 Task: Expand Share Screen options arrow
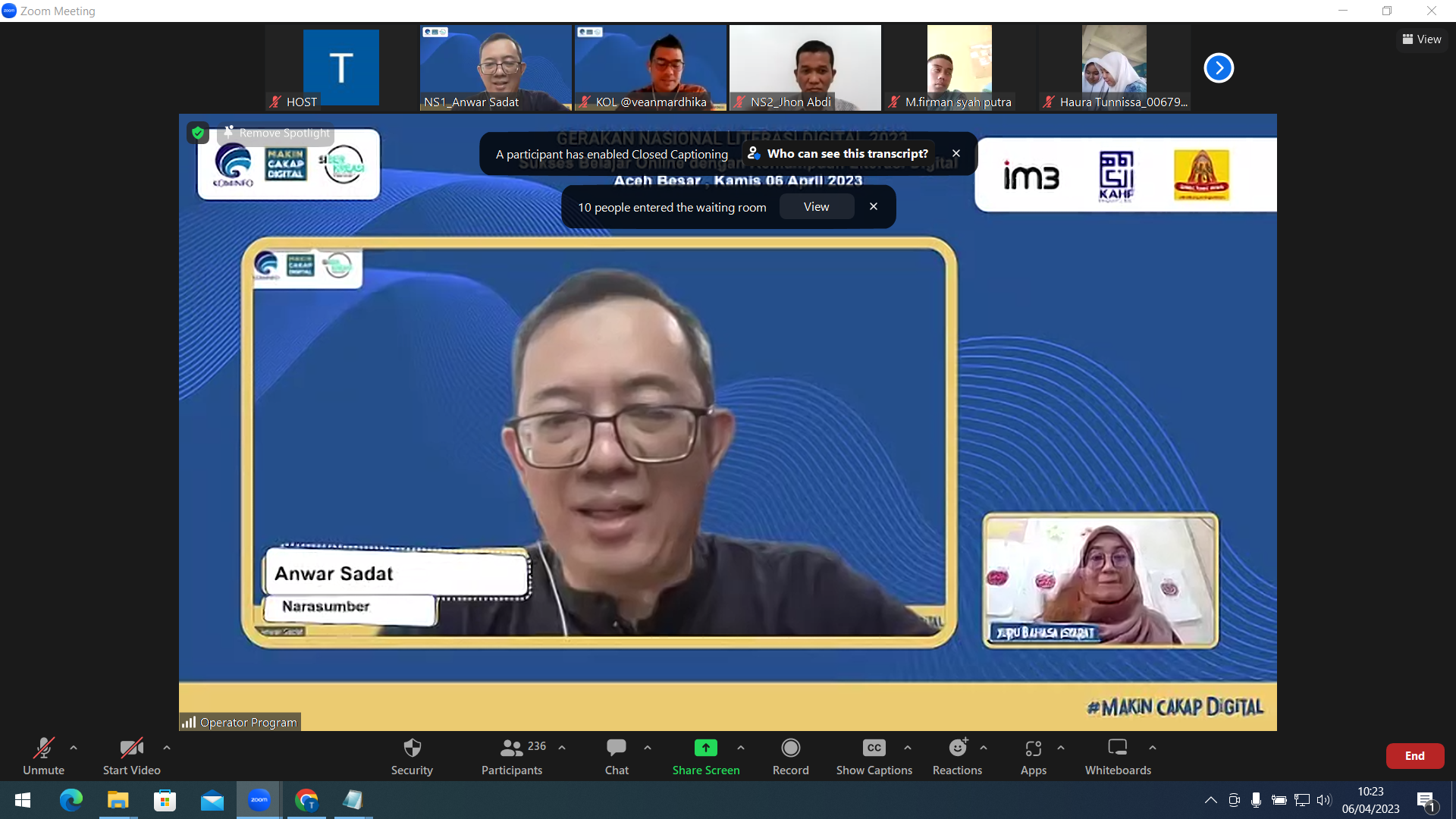(741, 748)
